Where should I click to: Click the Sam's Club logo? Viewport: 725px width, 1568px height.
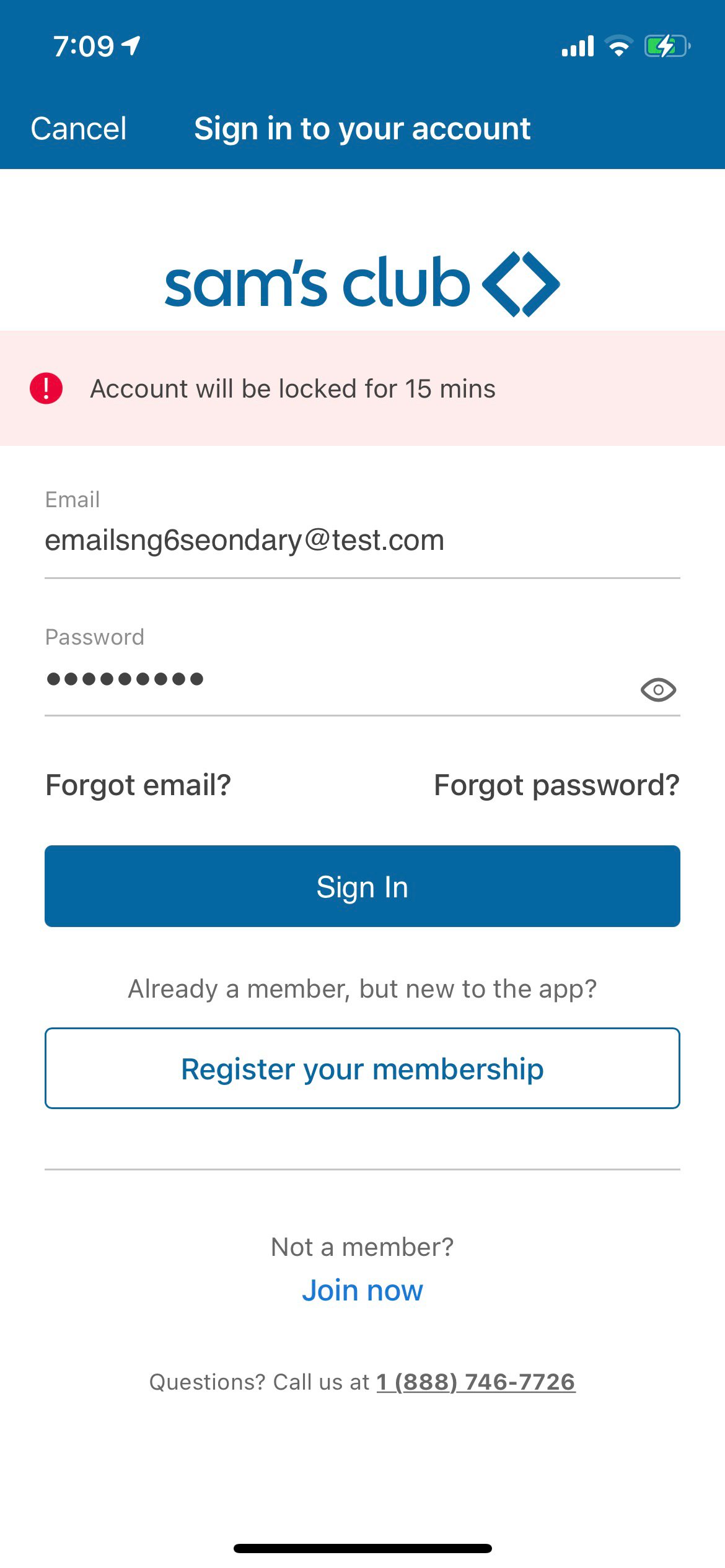(317, 284)
